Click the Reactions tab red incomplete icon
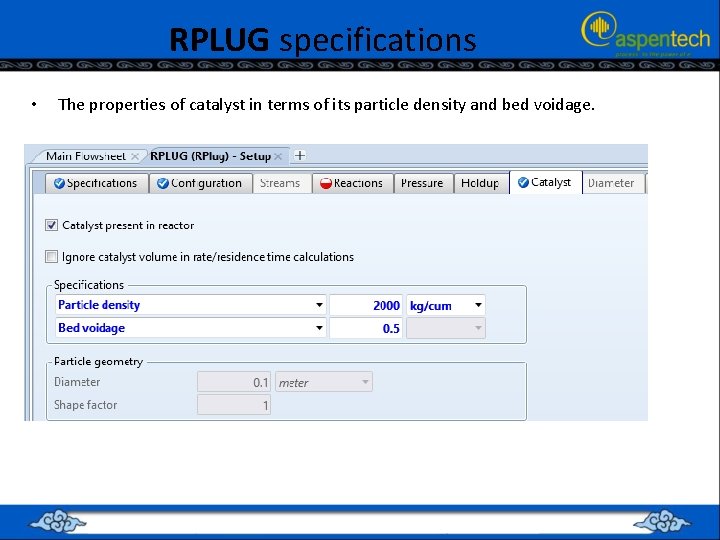 pos(326,183)
